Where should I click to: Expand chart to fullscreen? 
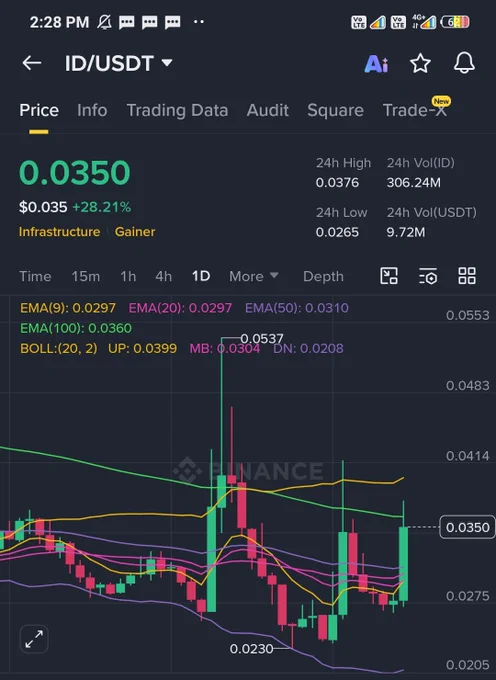pyautogui.click(x=34, y=639)
